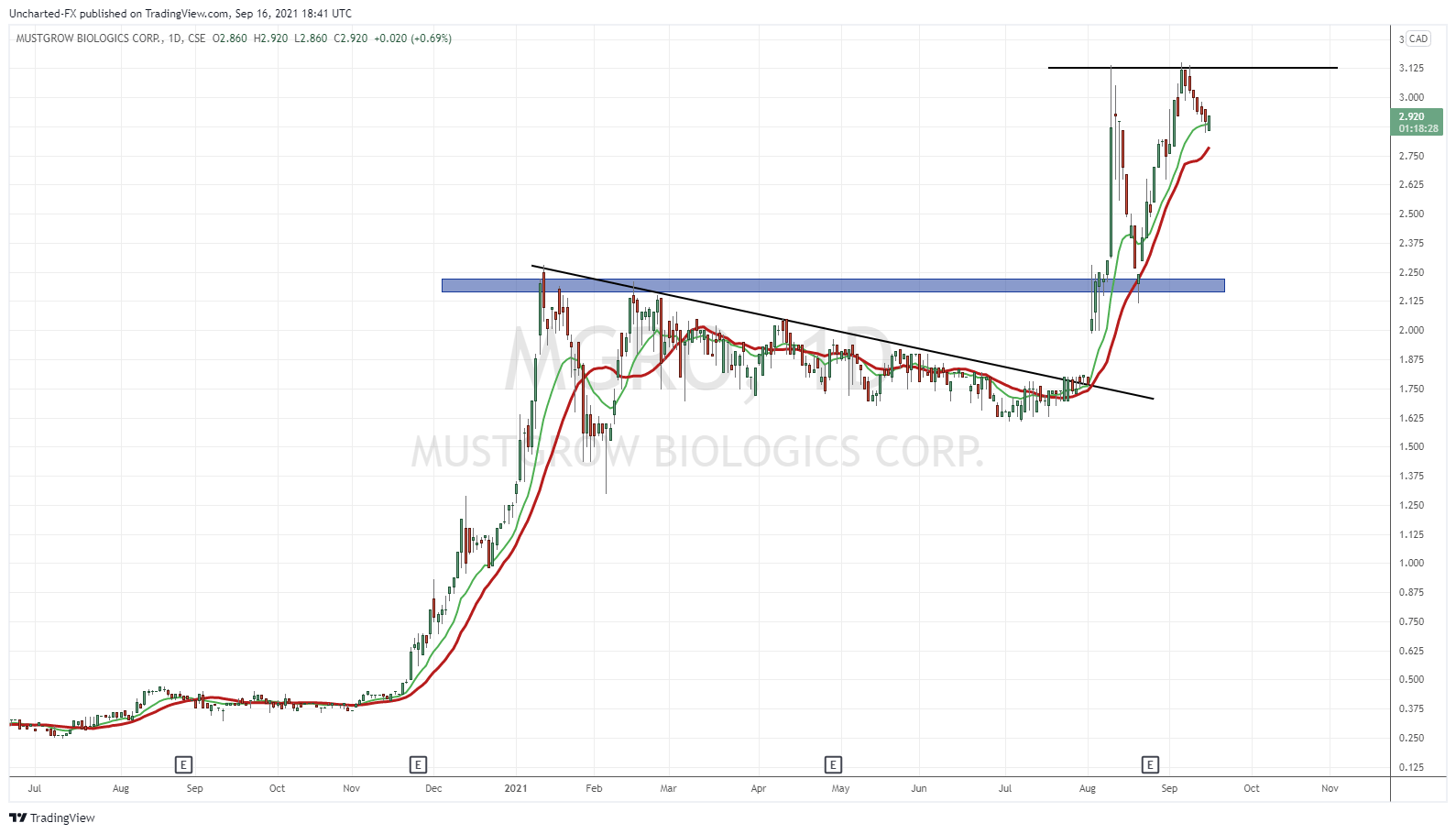Select the blue horizontal support zone rectangle
This screenshot has height=834, width=1456.
833,285
